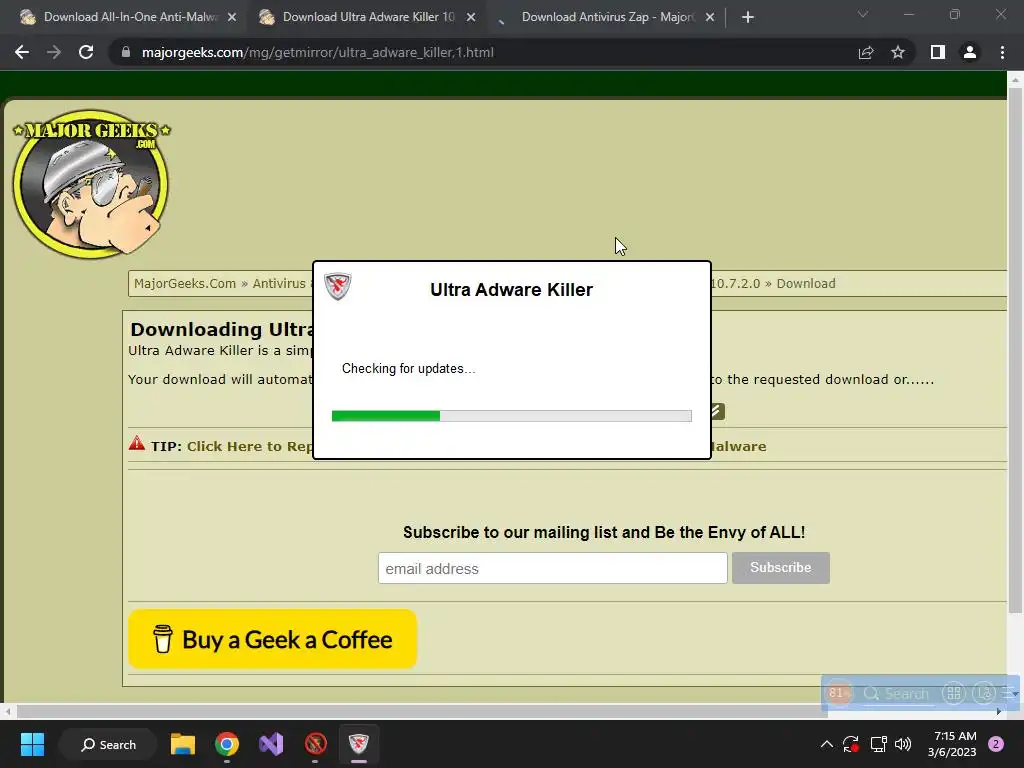Open the Antivirus breadcrumb link

point(279,283)
